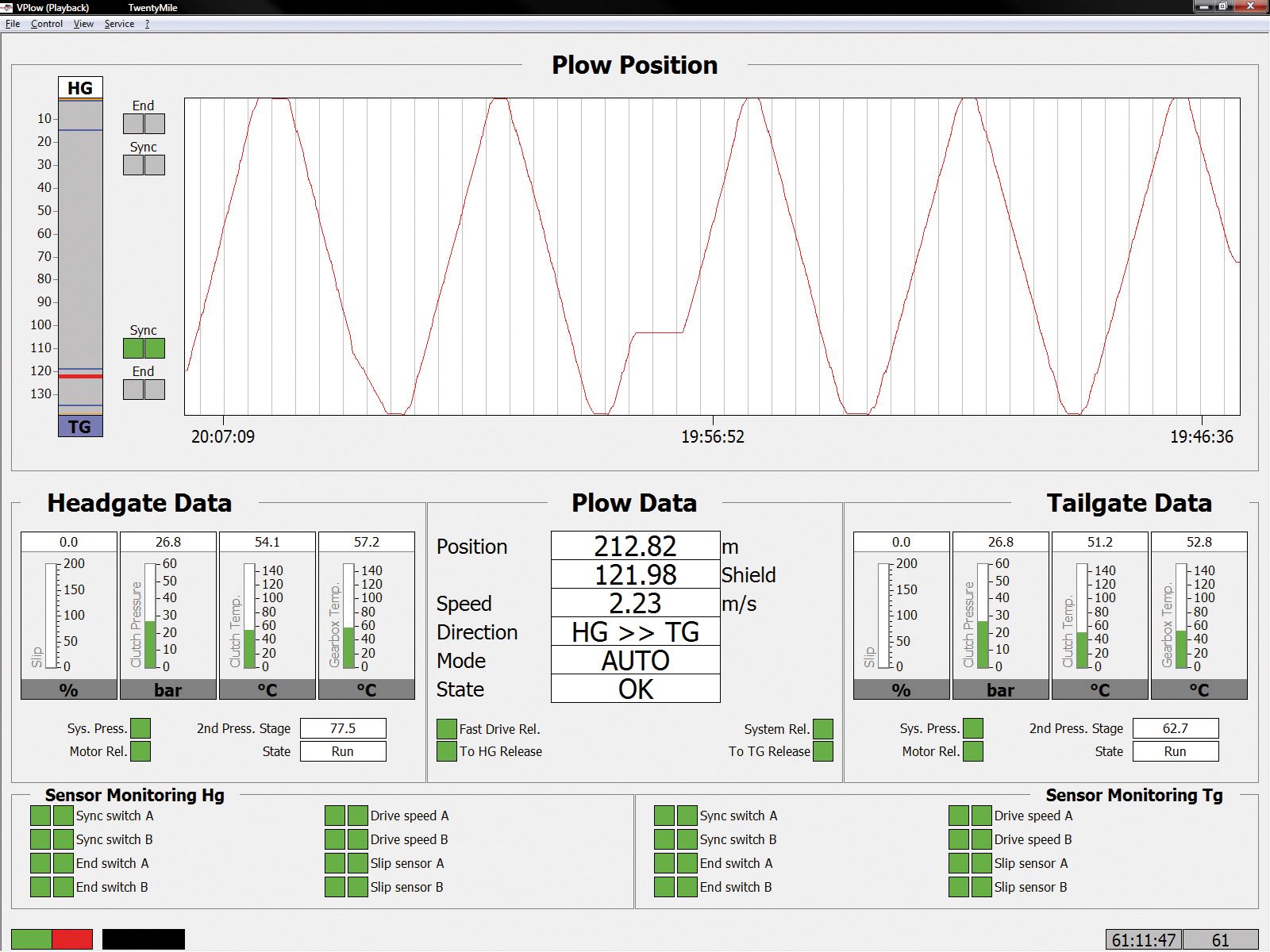Screen dimensions: 1270x952
Task: Click the Headgate Gearbox Temp. value 57.2
Action: pos(367,542)
